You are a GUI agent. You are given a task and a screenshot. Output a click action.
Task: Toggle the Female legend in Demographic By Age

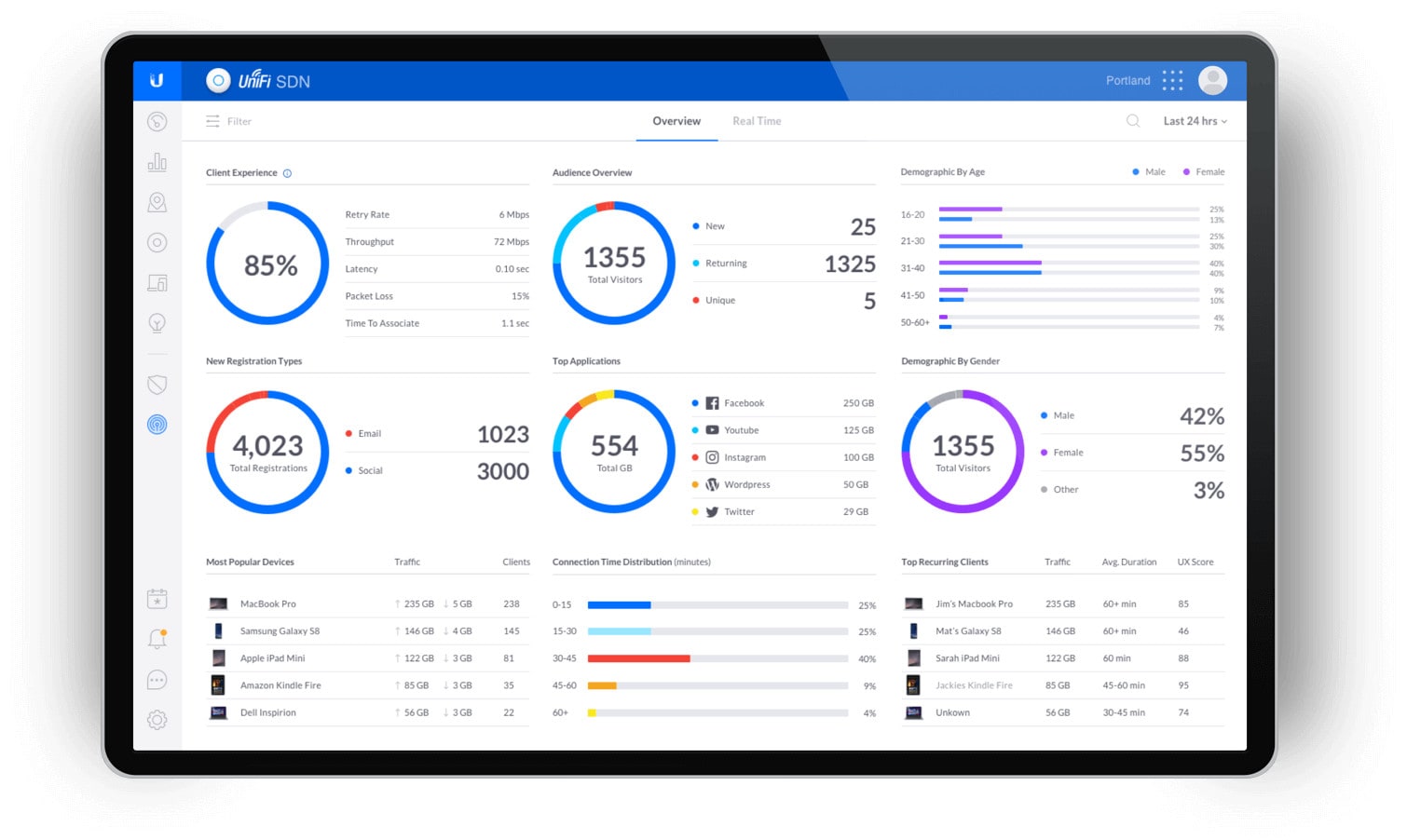1202,171
